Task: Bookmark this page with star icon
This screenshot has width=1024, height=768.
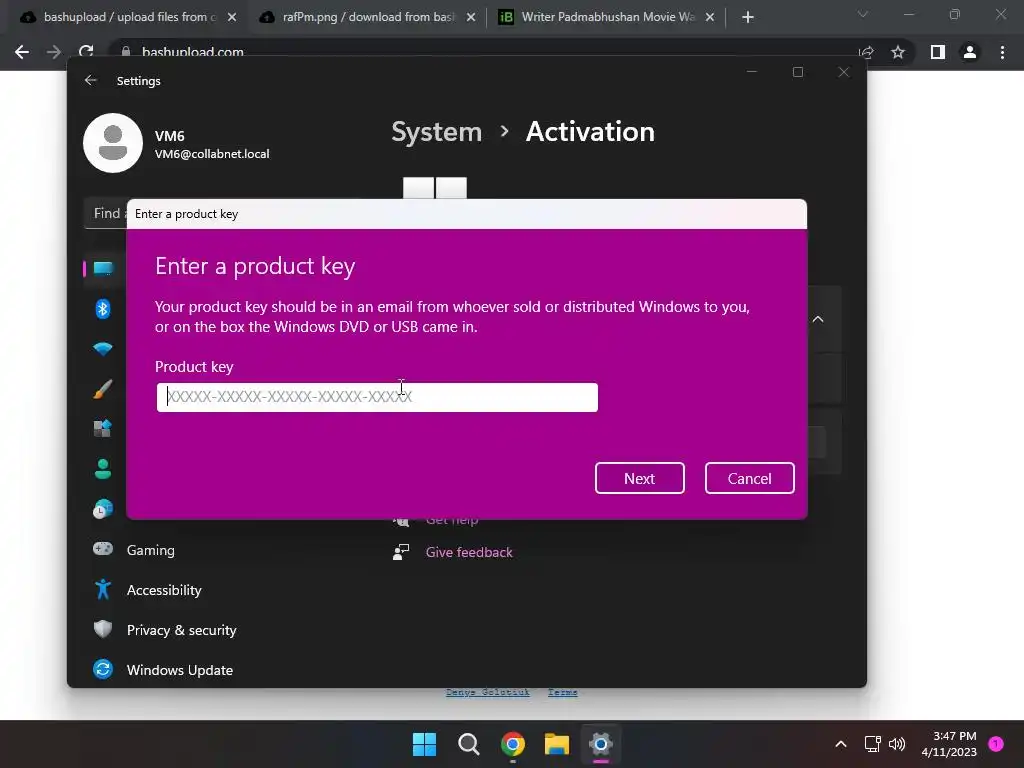Action: (898, 52)
